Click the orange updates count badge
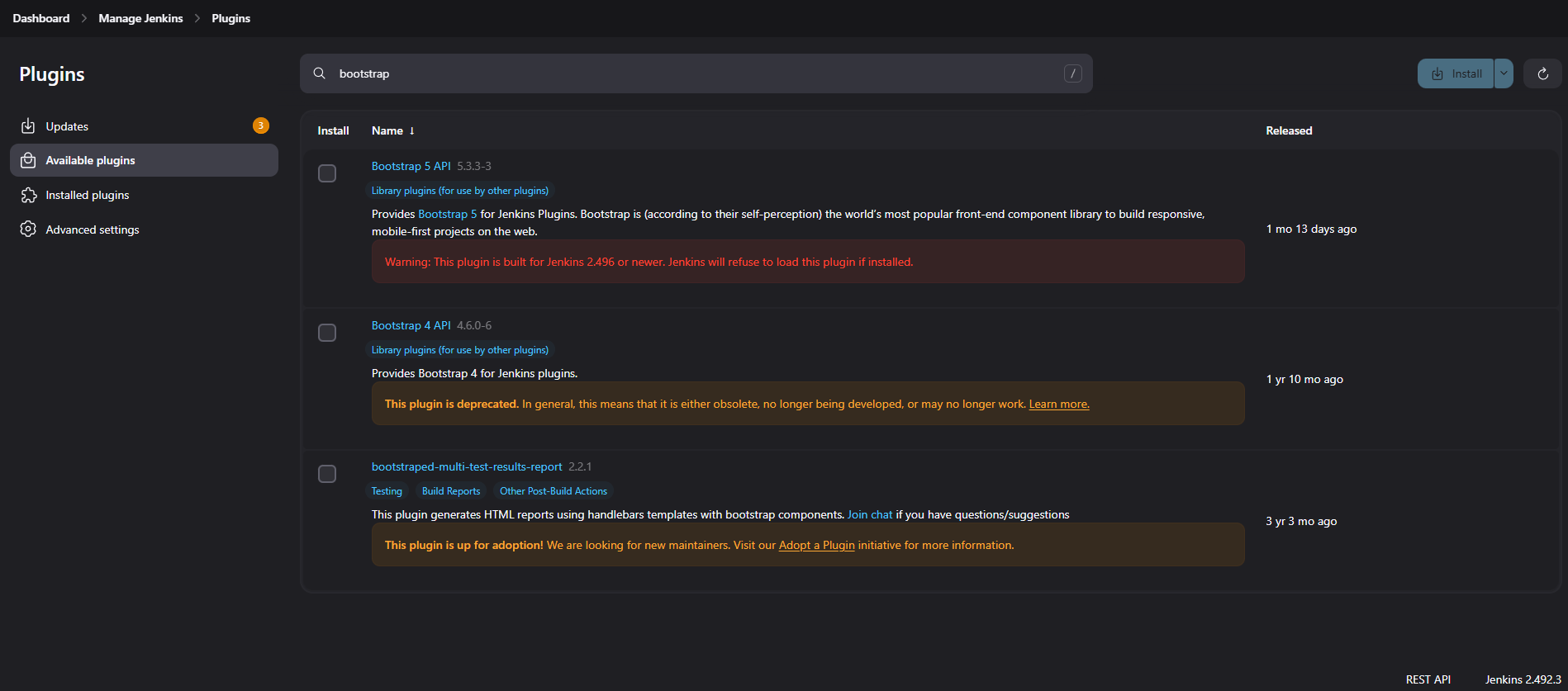Image resolution: width=1568 pixels, height=691 pixels. (260, 125)
